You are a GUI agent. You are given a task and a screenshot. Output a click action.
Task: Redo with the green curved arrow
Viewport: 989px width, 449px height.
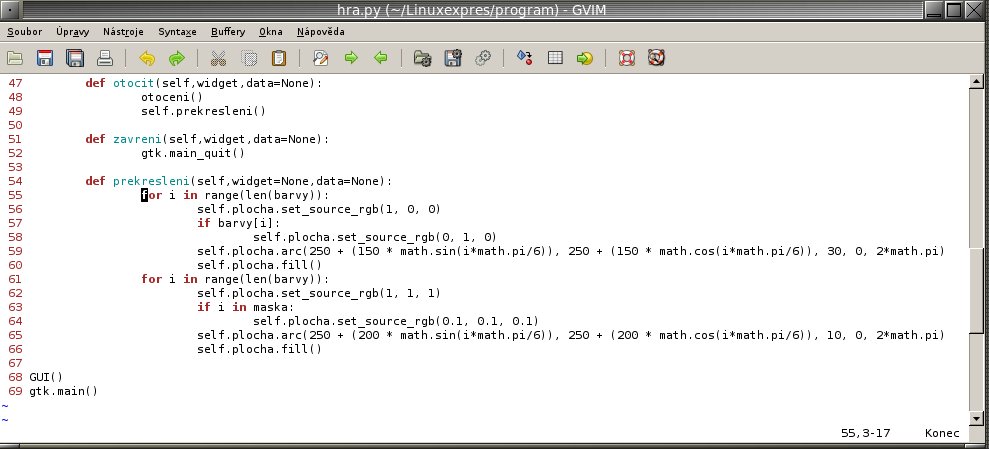(177, 59)
